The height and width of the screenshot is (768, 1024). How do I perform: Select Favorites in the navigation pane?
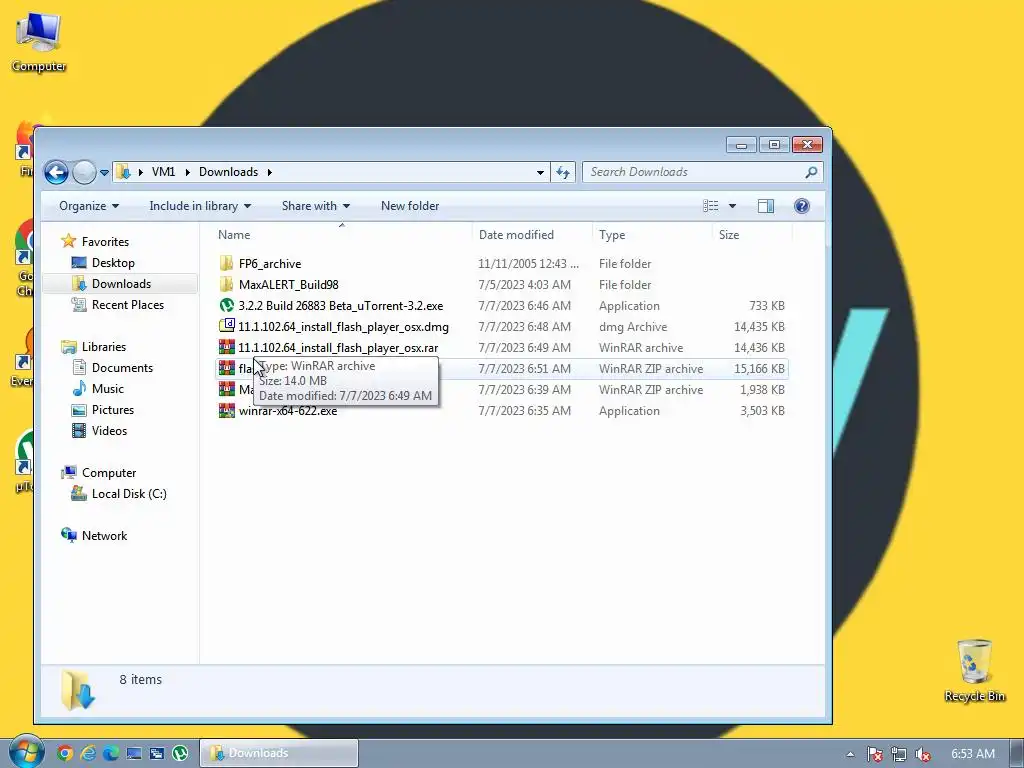(x=105, y=242)
